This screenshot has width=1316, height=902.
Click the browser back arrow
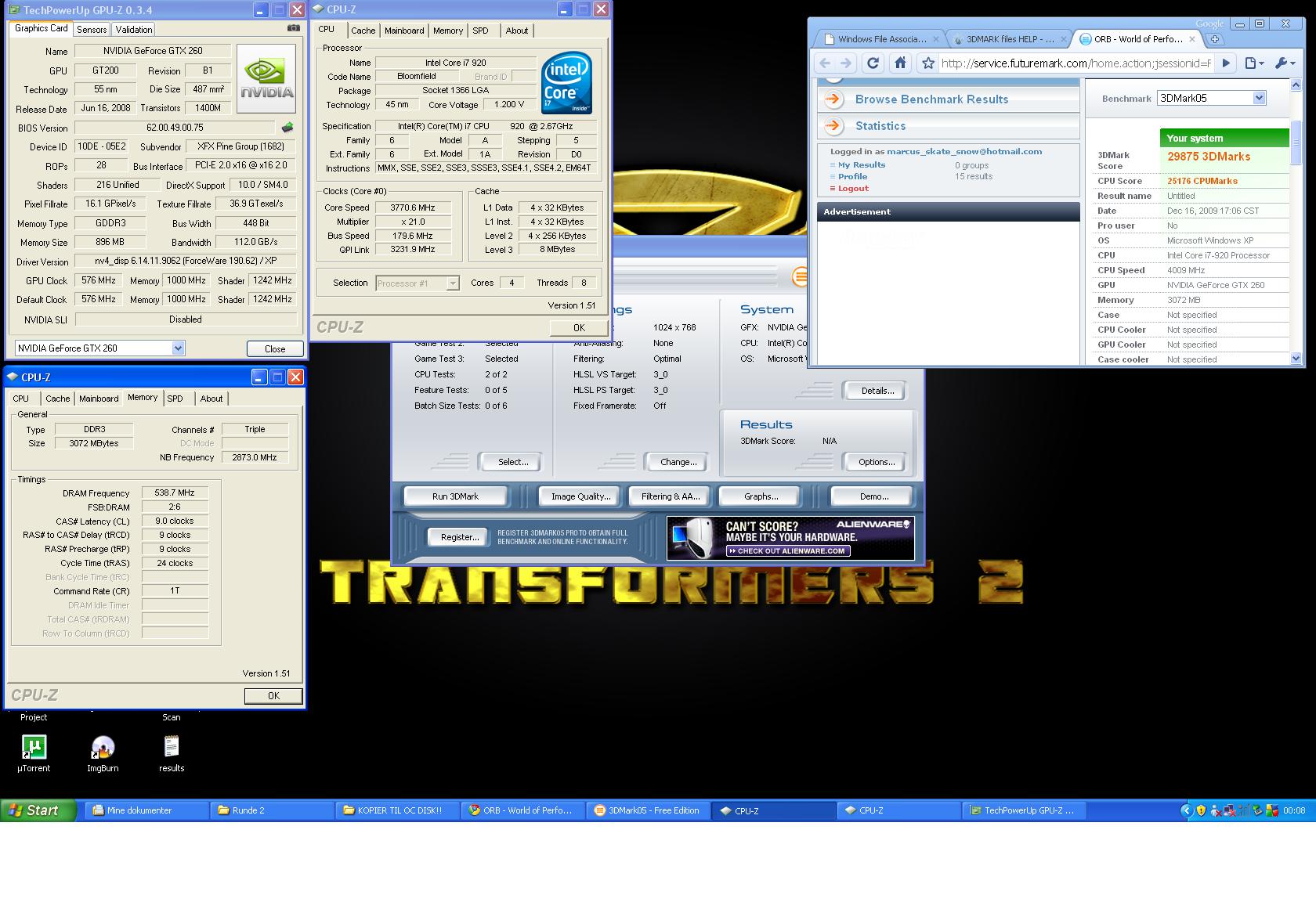pyautogui.click(x=824, y=63)
